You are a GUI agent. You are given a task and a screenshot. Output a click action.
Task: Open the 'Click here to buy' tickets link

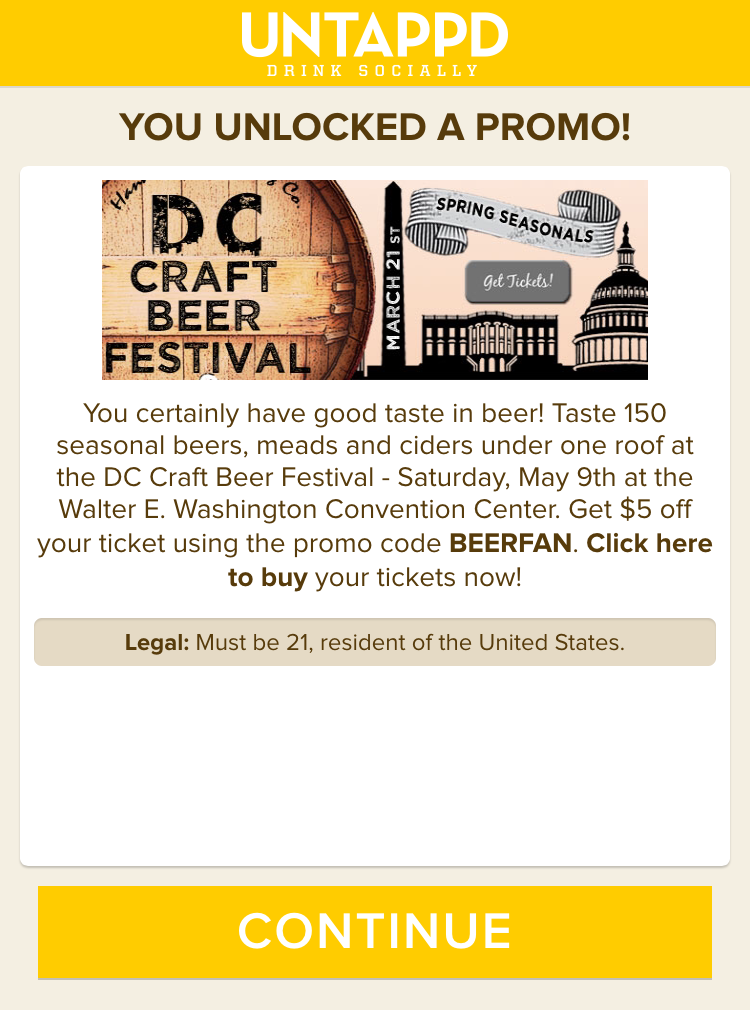point(649,543)
